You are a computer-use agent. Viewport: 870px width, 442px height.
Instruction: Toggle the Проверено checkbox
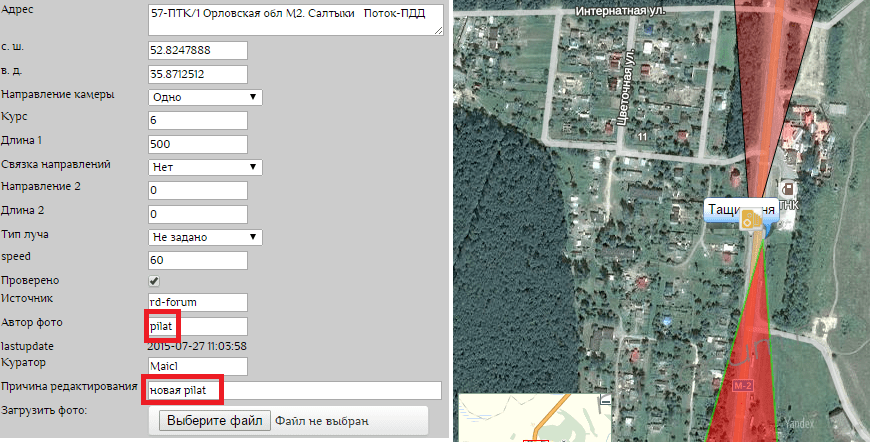(x=155, y=281)
